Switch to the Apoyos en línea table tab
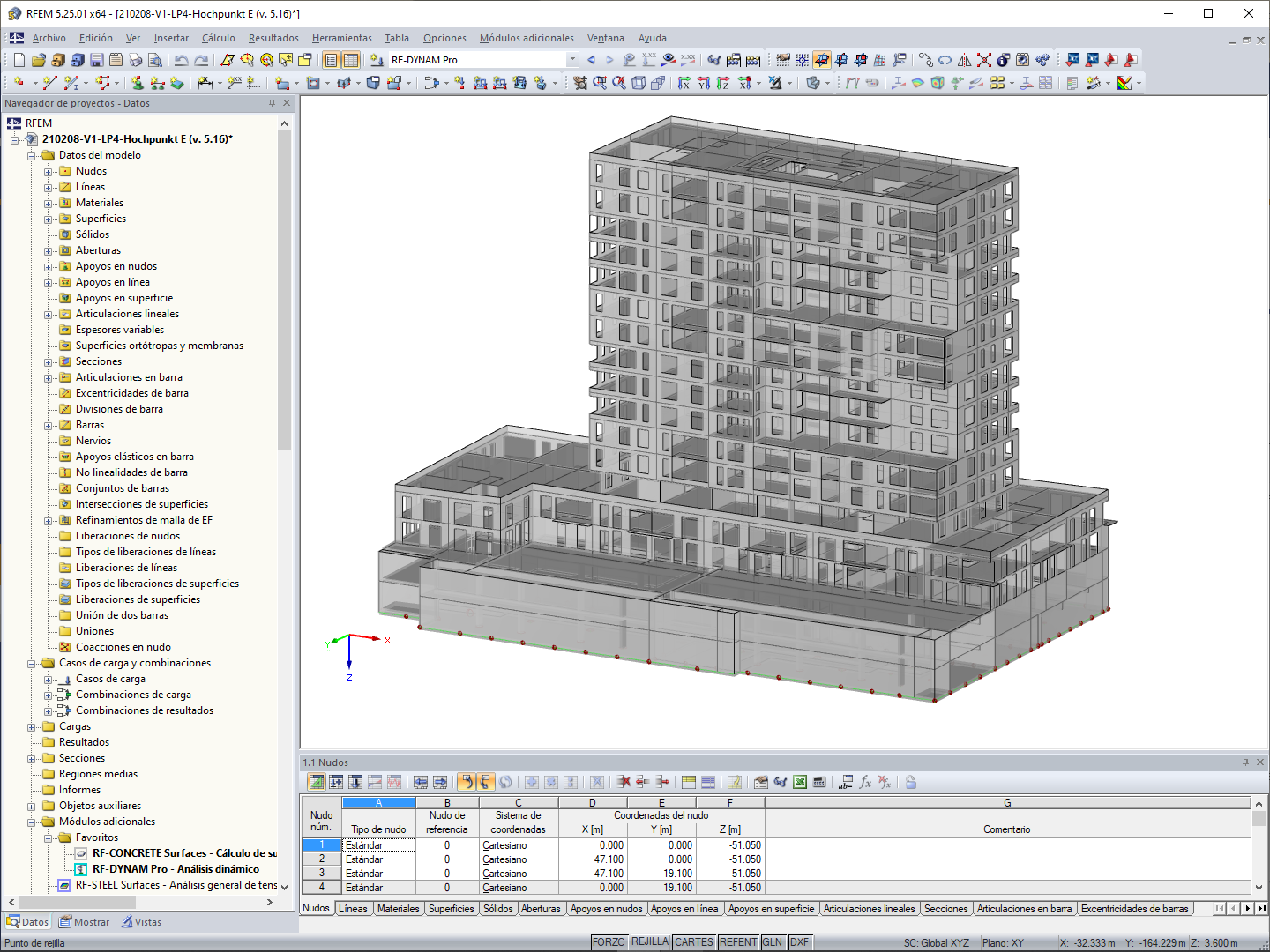 pos(684,908)
